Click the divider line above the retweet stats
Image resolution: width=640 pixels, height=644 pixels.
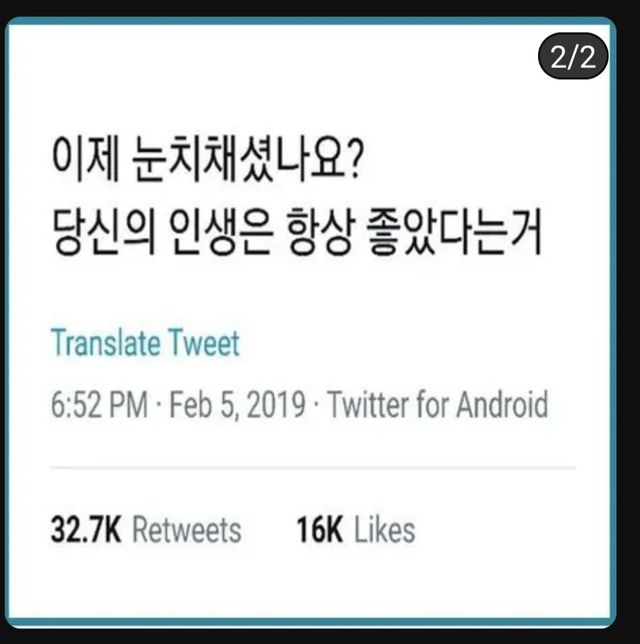point(312,467)
